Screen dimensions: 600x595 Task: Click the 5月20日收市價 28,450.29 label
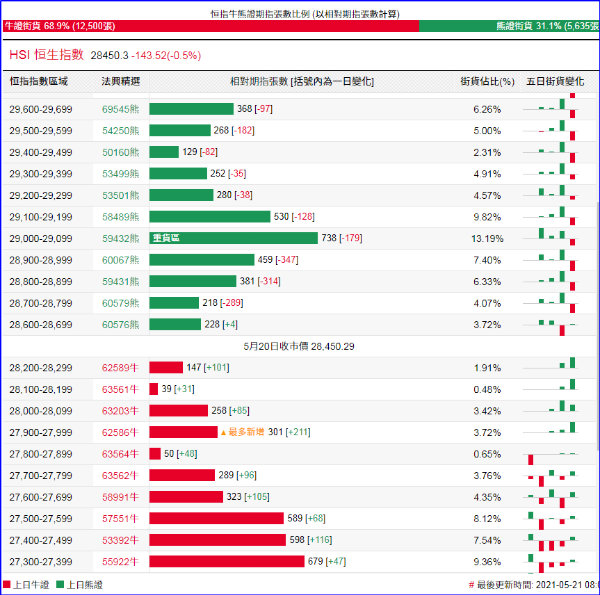point(299,346)
